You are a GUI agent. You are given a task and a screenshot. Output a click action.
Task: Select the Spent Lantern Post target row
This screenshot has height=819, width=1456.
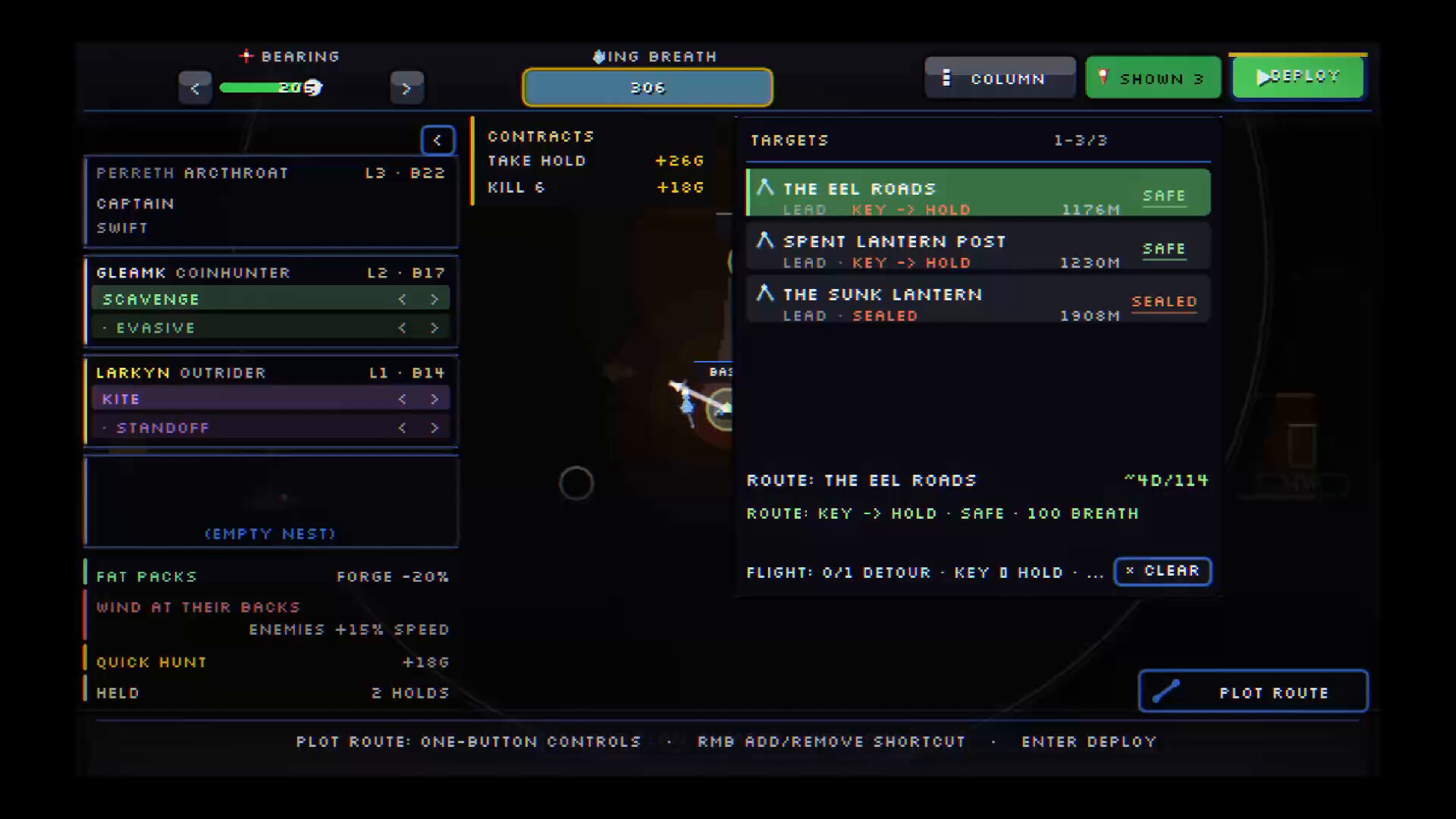tap(978, 247)
